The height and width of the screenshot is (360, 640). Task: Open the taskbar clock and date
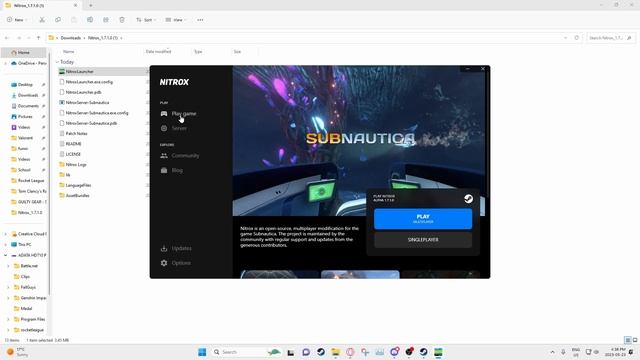pos(616,352)
